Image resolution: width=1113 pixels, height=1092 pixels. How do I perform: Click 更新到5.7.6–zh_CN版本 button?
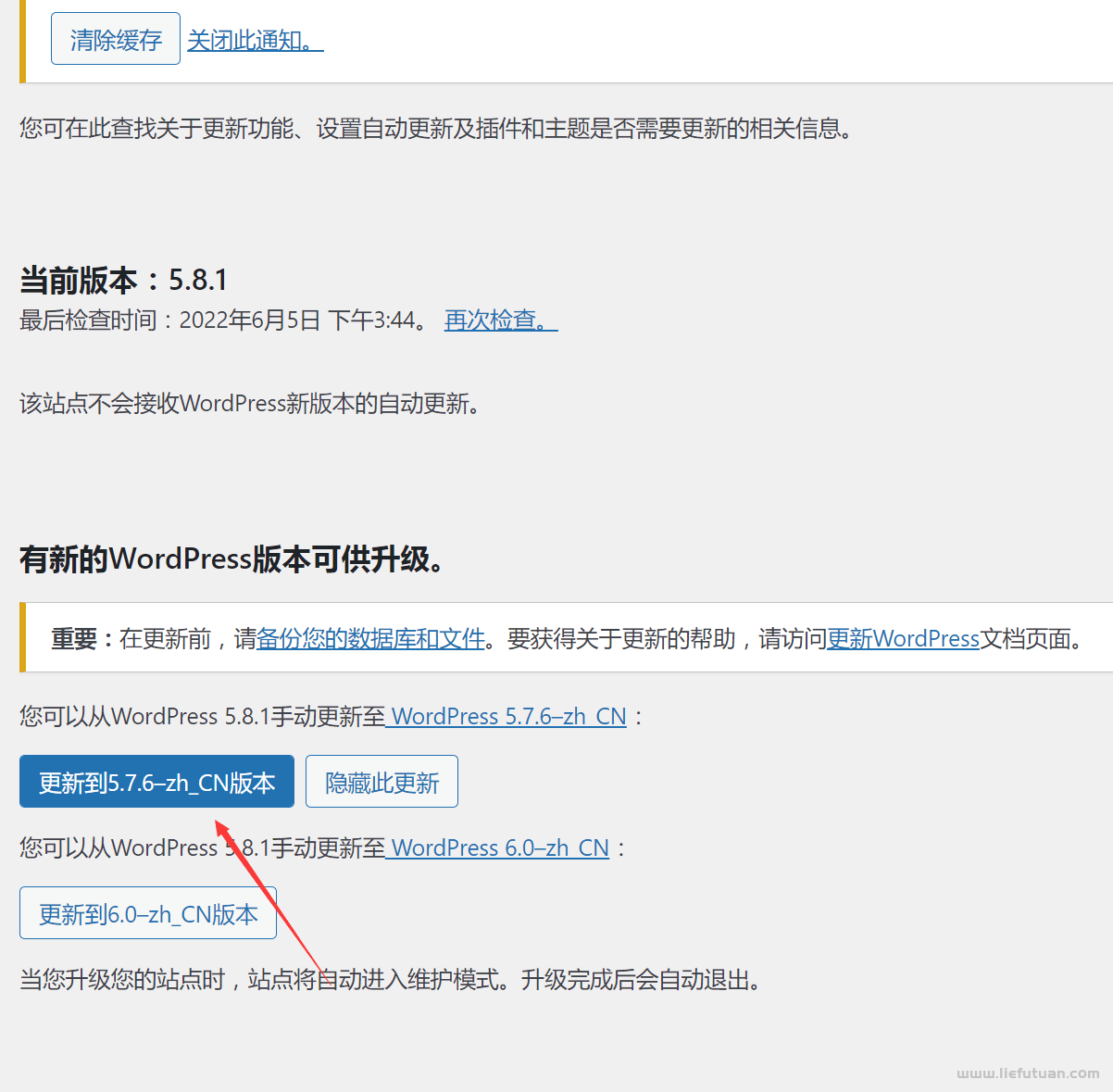tap(156, 782)
